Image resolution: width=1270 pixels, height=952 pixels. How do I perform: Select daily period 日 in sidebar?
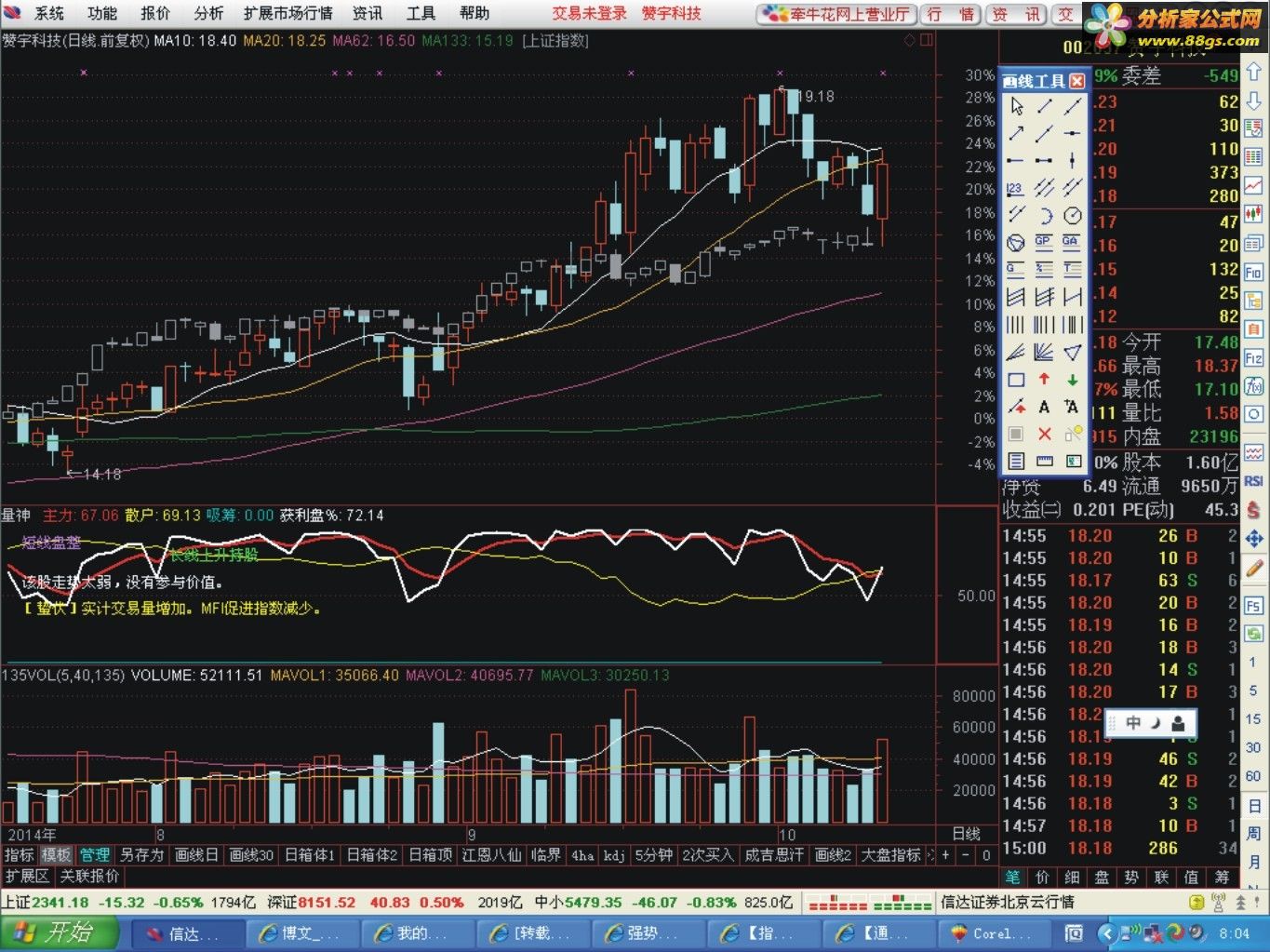[x=1253, y=806]
